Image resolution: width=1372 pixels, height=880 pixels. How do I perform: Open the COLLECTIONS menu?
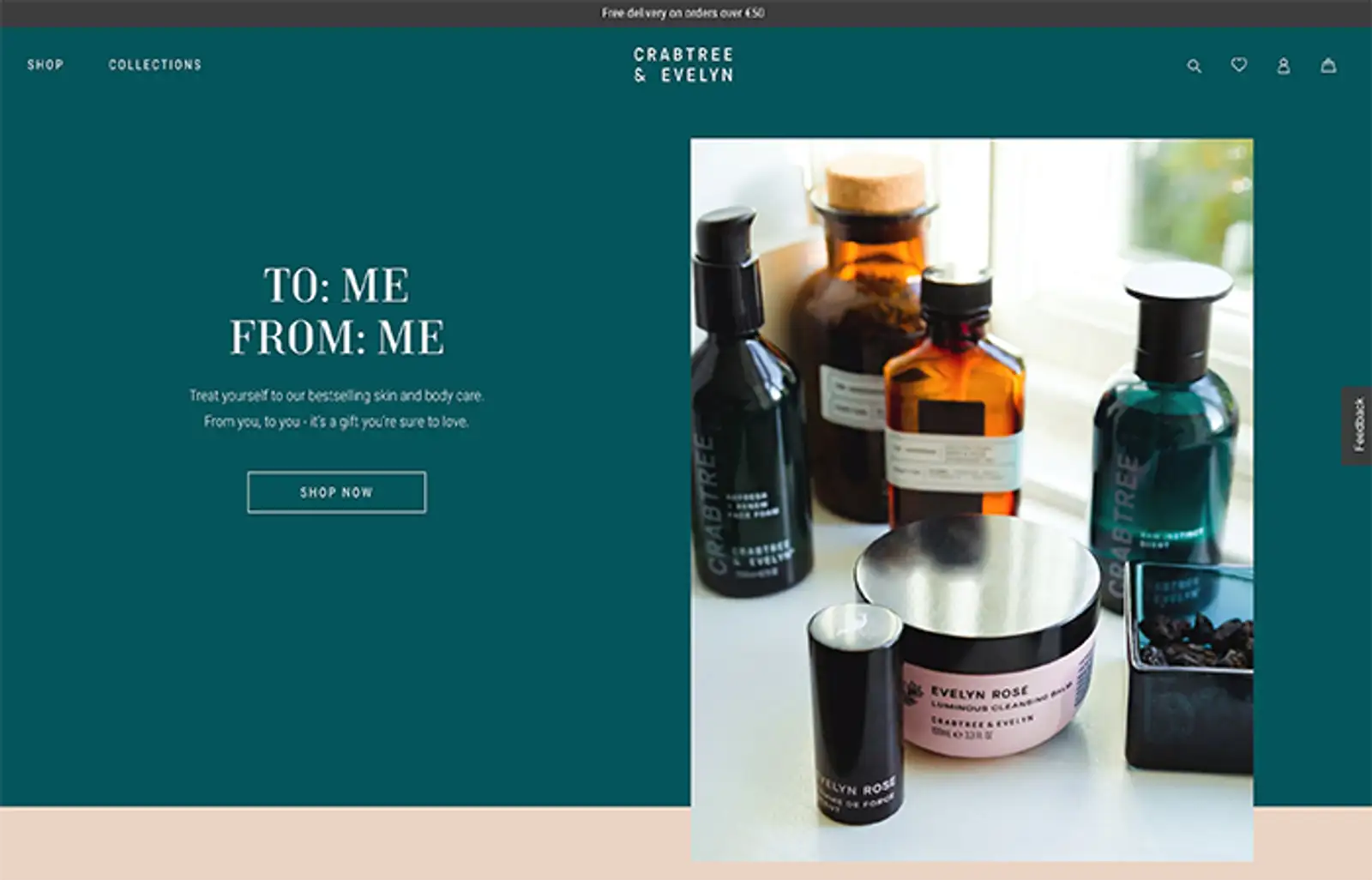point(155,64)
